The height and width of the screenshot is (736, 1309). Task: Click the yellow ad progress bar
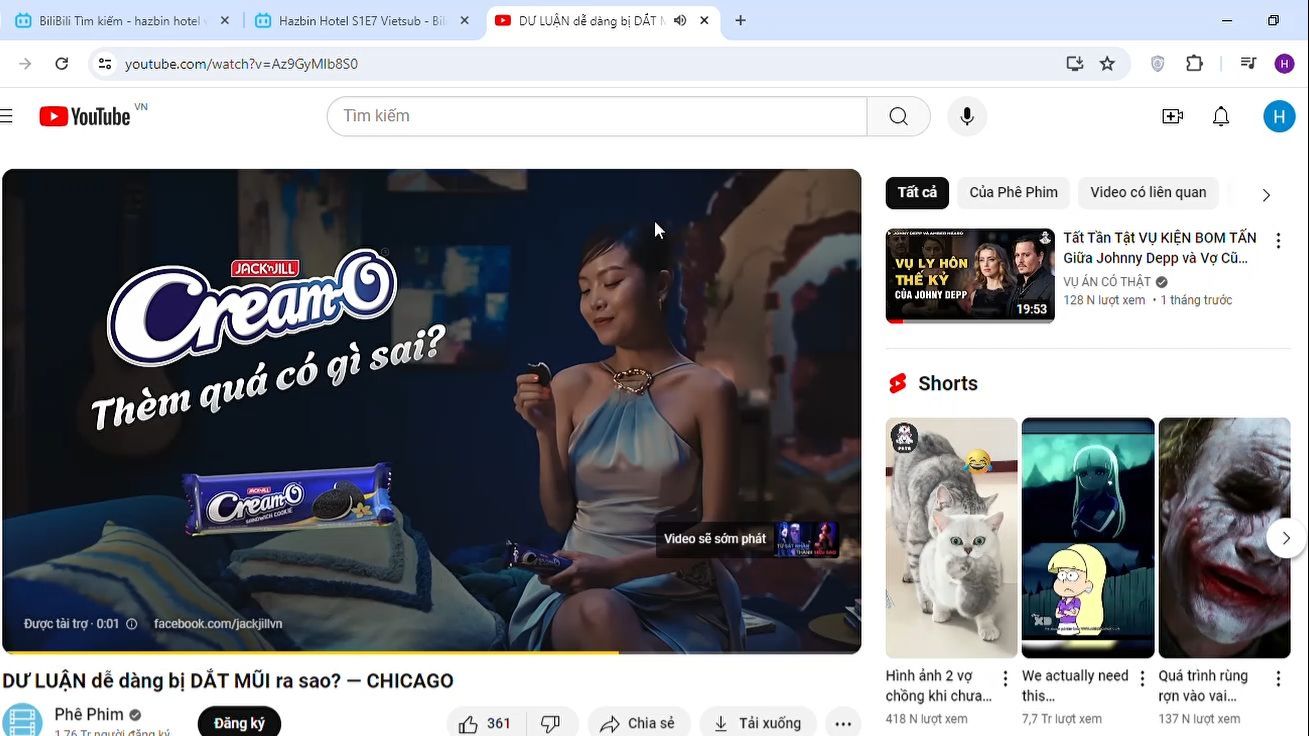coord(310,652)
